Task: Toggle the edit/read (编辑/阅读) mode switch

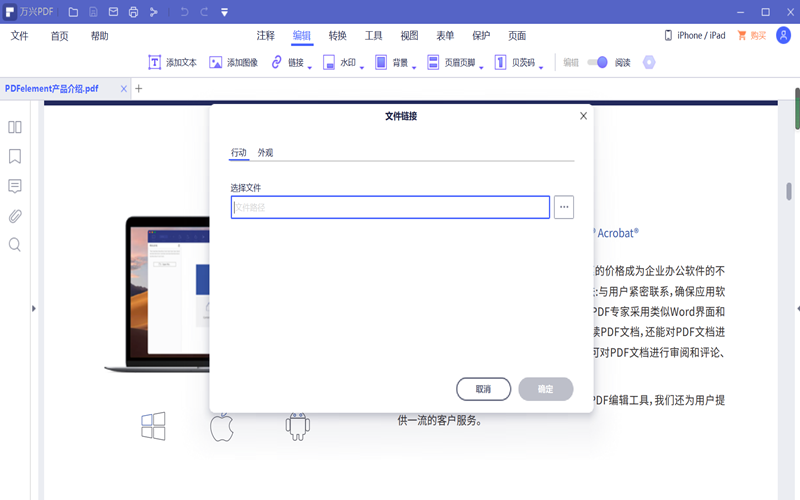Action: (597, 62)
